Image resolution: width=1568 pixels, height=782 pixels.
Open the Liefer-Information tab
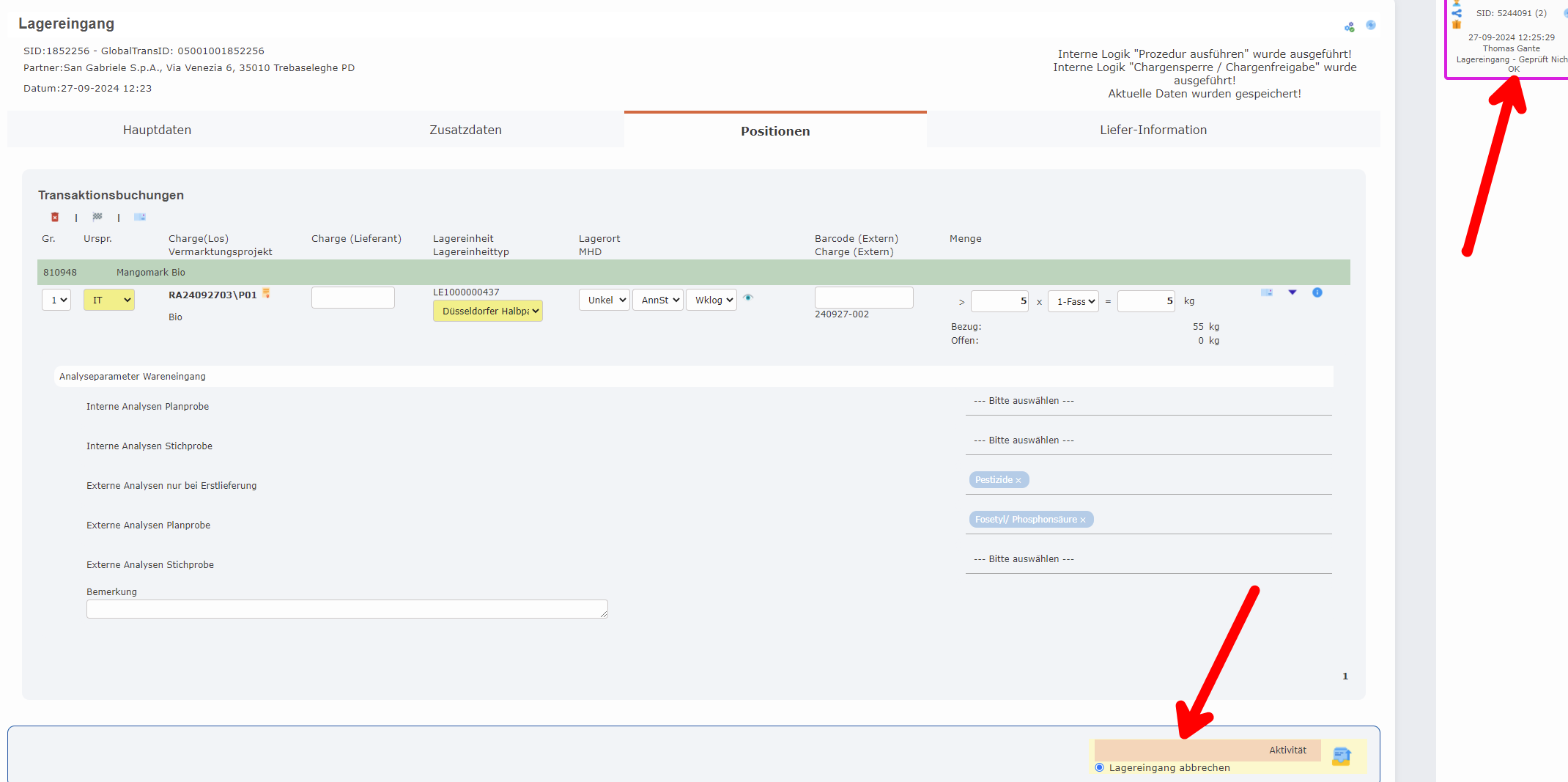[1153, 130]
